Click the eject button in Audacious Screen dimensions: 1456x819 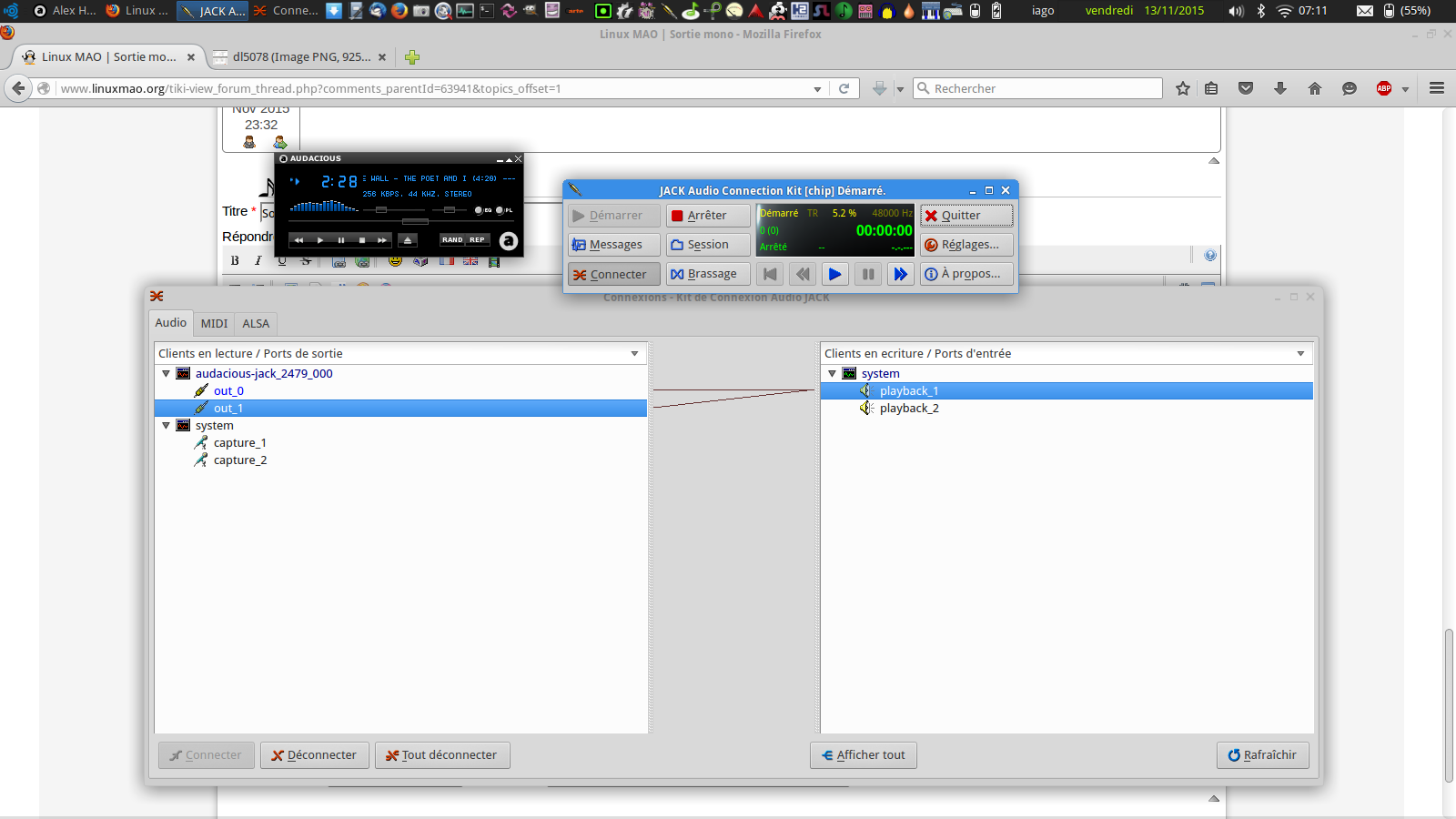(x=408, y=240)
